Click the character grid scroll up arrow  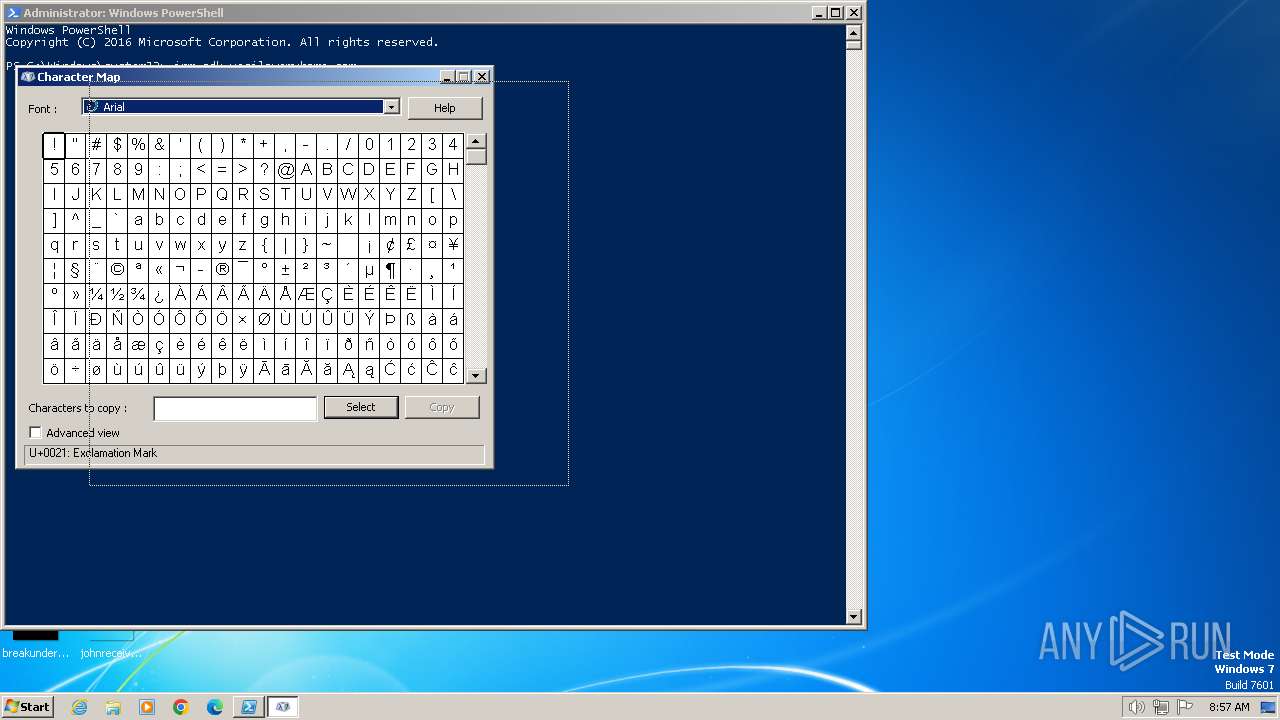tap(476, 142)
